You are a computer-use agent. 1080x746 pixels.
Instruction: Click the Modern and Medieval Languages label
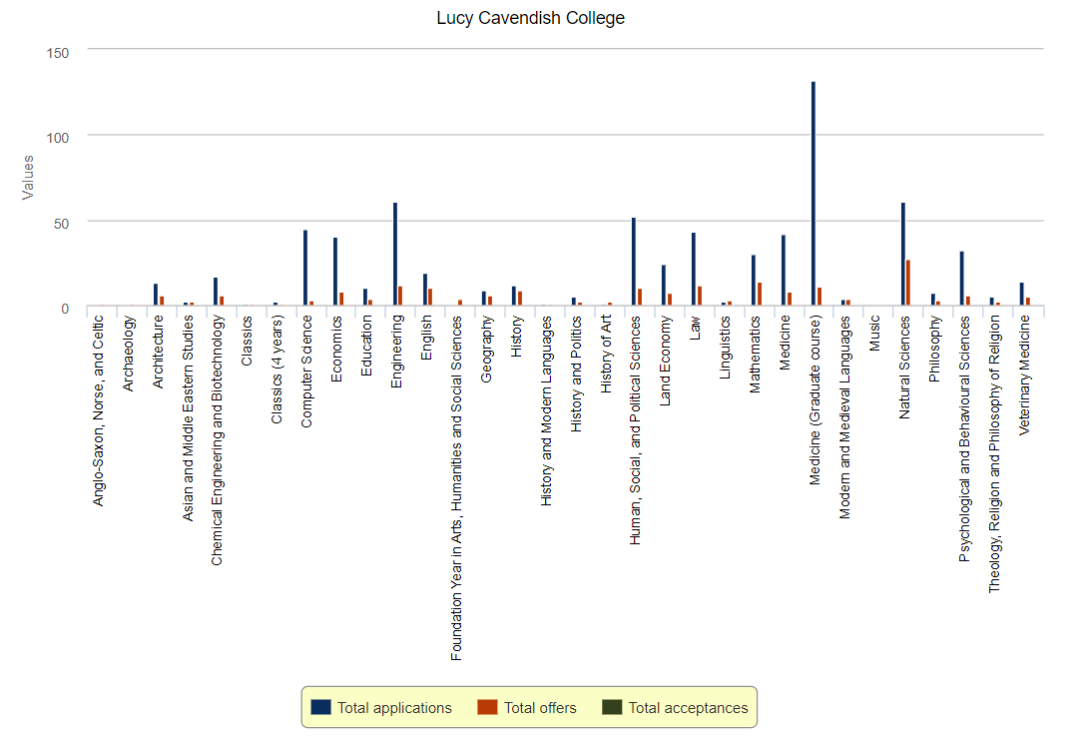(845, 417)
